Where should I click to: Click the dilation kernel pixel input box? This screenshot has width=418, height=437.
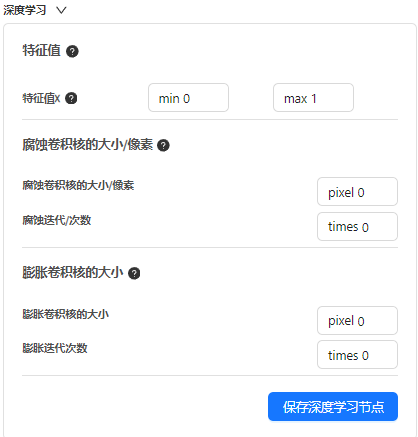pos(357,321)
